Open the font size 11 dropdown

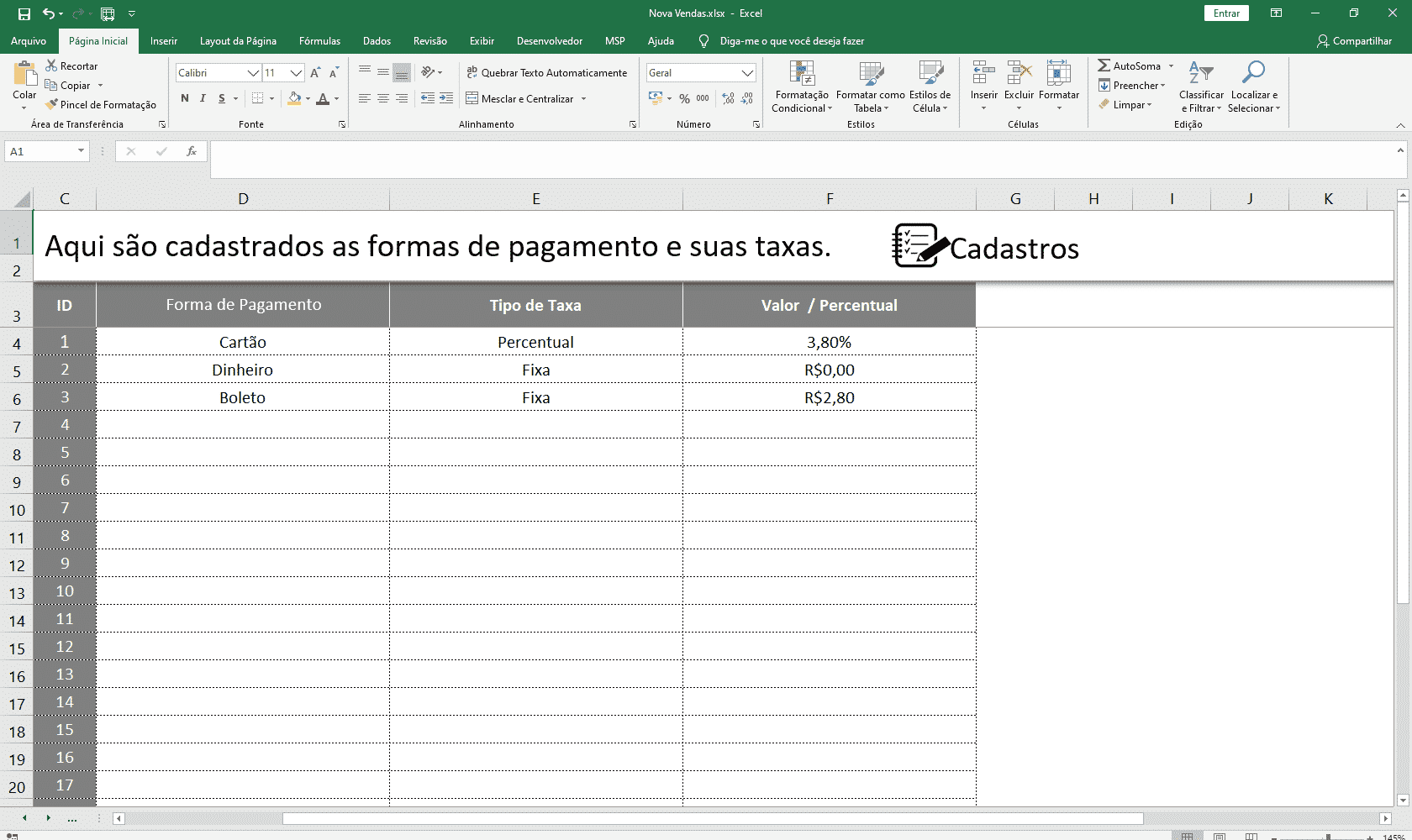(x=296, y=73)
